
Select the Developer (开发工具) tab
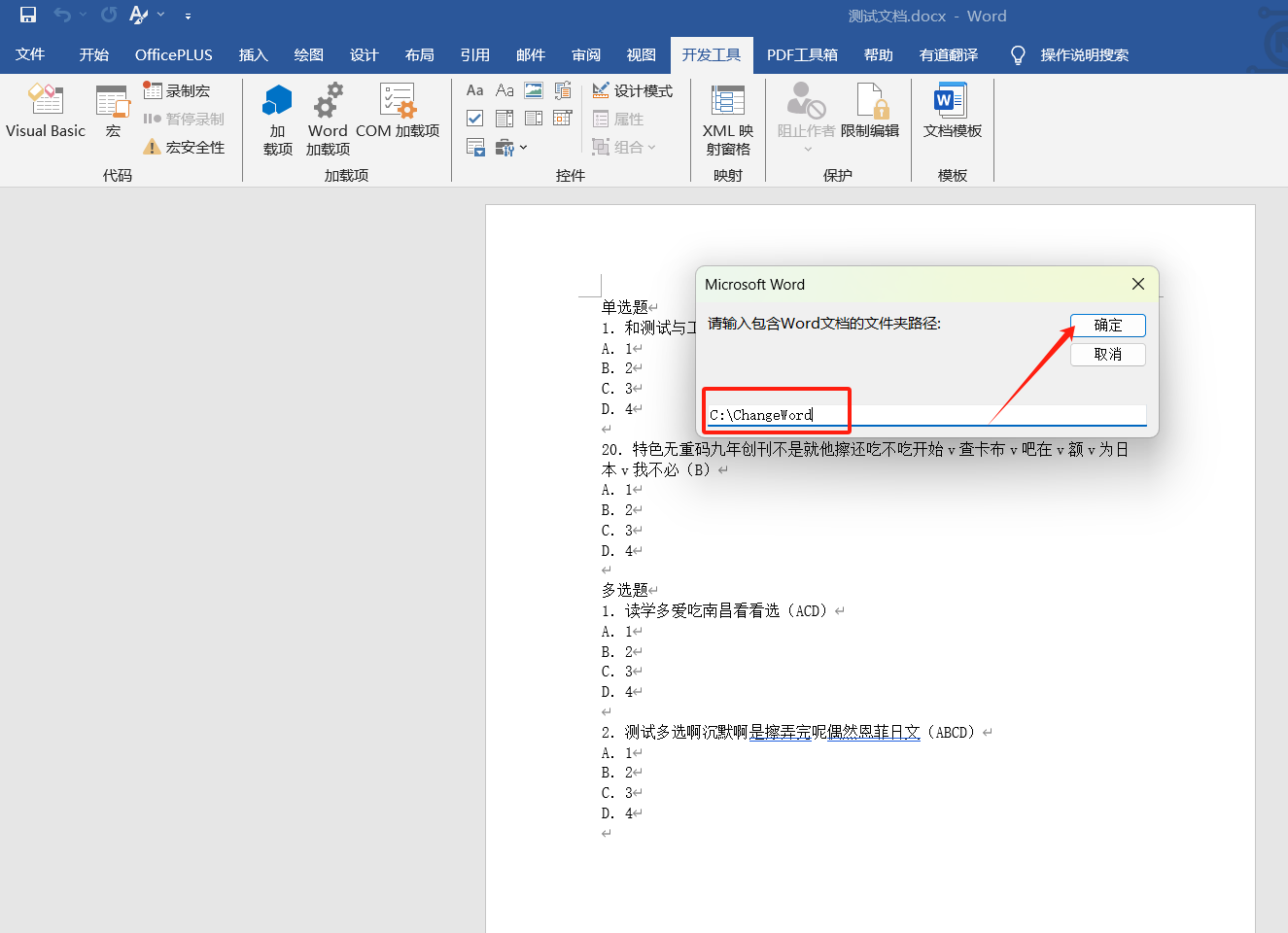click(712, 54)
